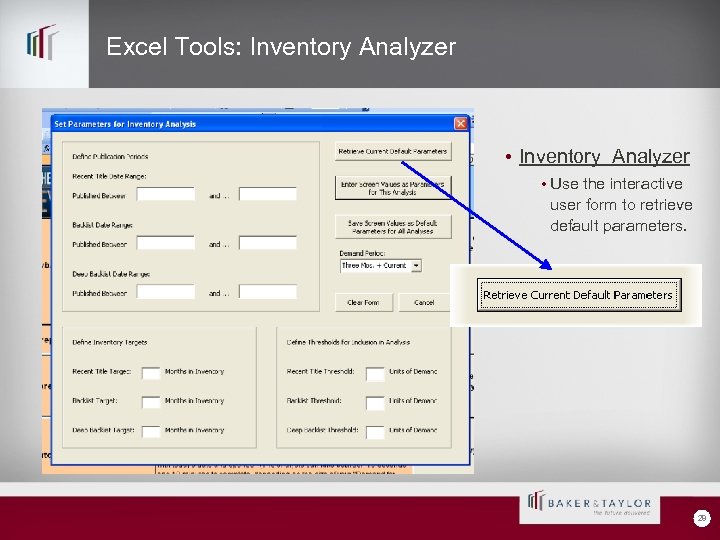This screenshot has height=540, width=720.
Task: Click Define Thresholds for Inclusion label
Action: coord(348,342)
